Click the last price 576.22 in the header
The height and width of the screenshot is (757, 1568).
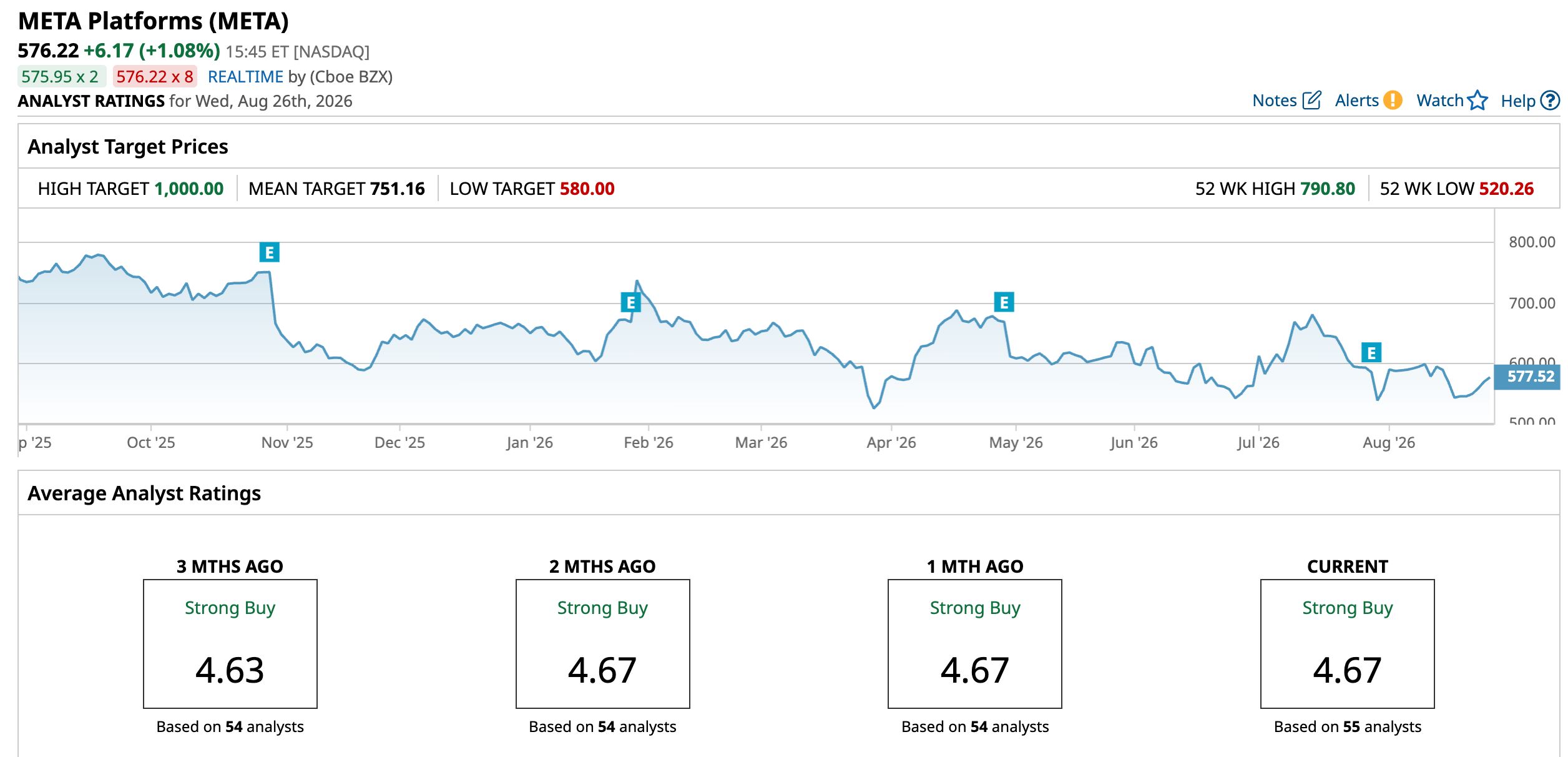click(x=49, y=51)
